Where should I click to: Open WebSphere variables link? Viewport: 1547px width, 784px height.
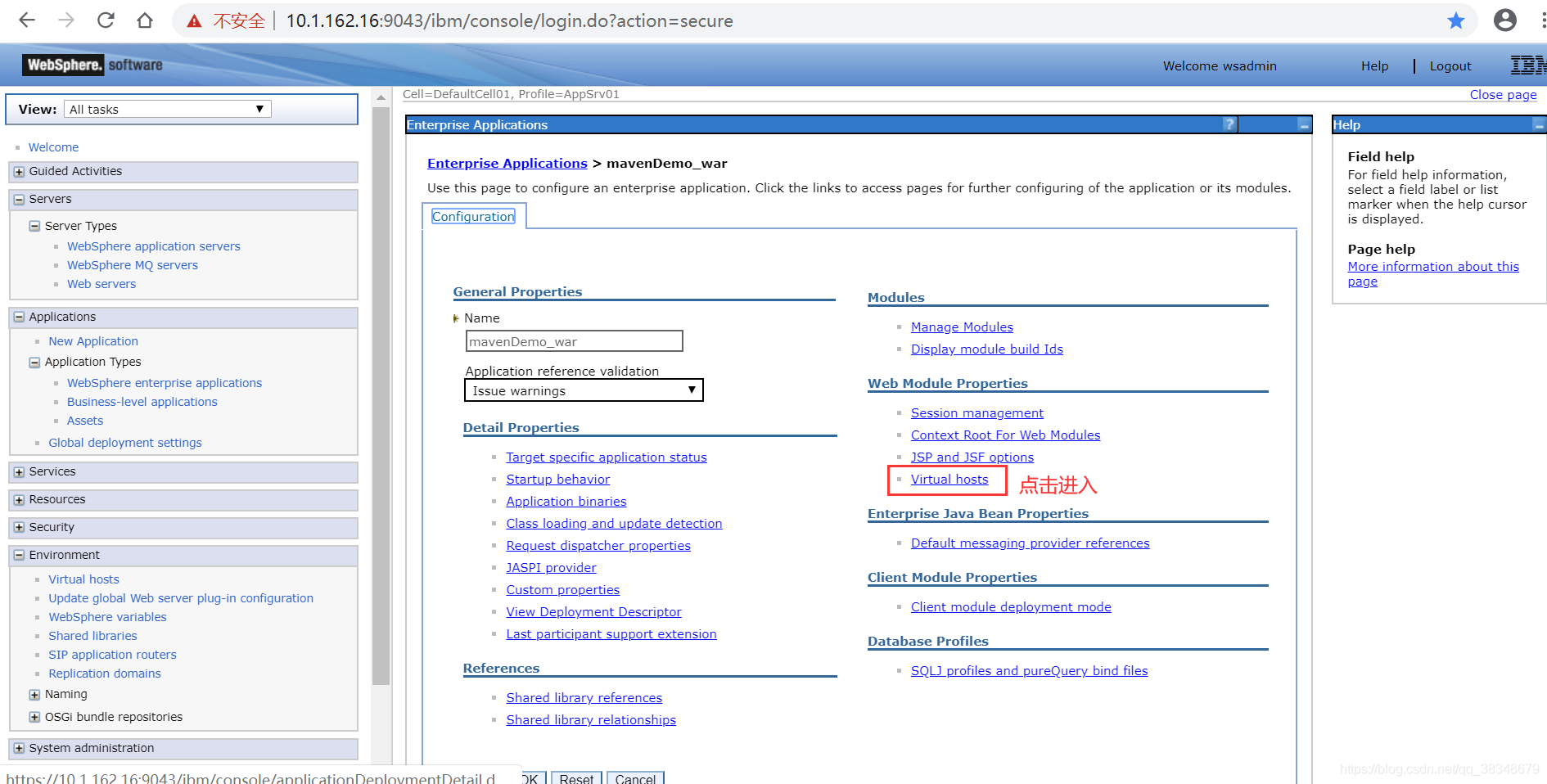(x=107, y=617)
